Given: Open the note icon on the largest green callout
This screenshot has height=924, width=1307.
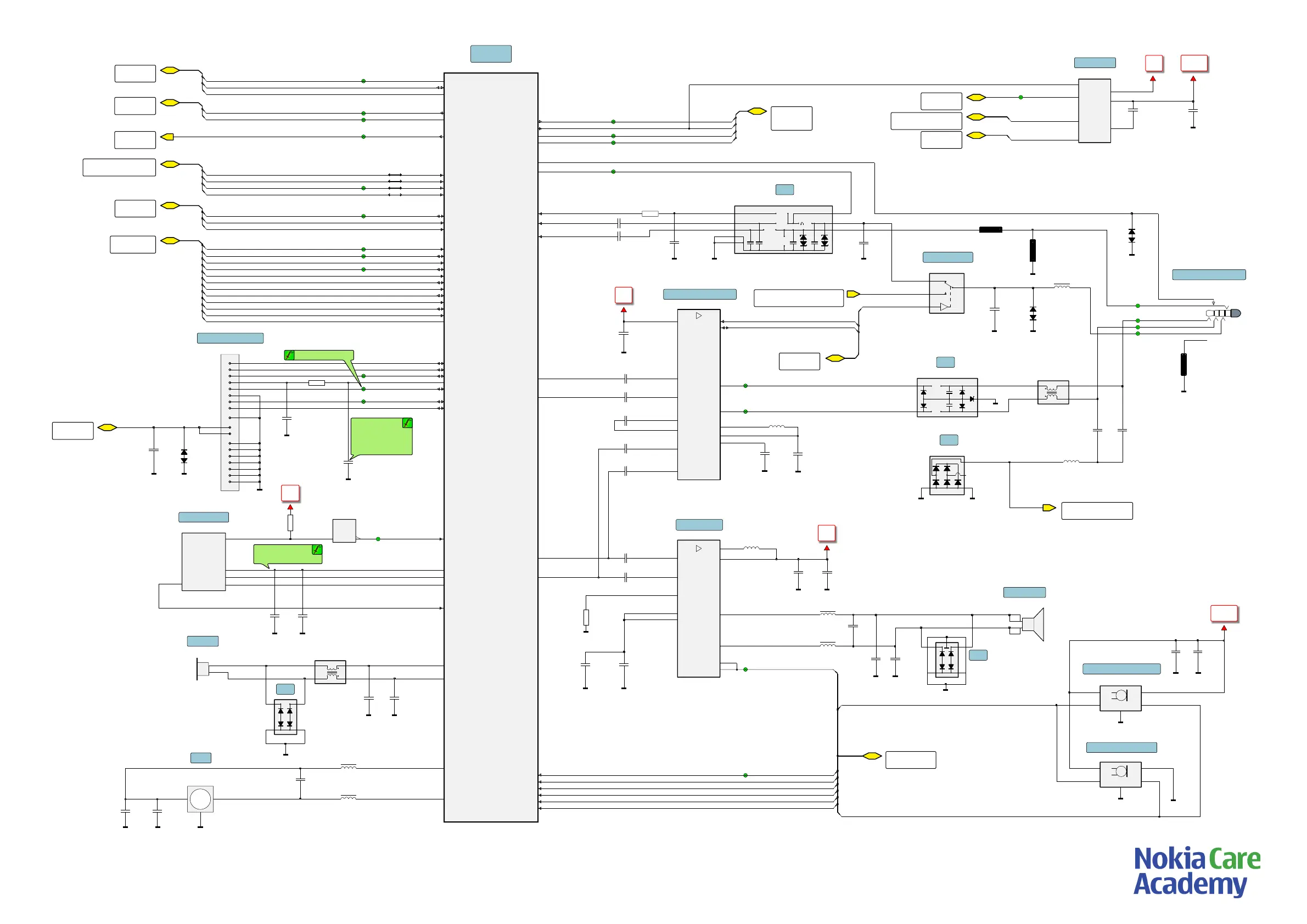Looking at the screenshot, I should (x=407, y=422).
